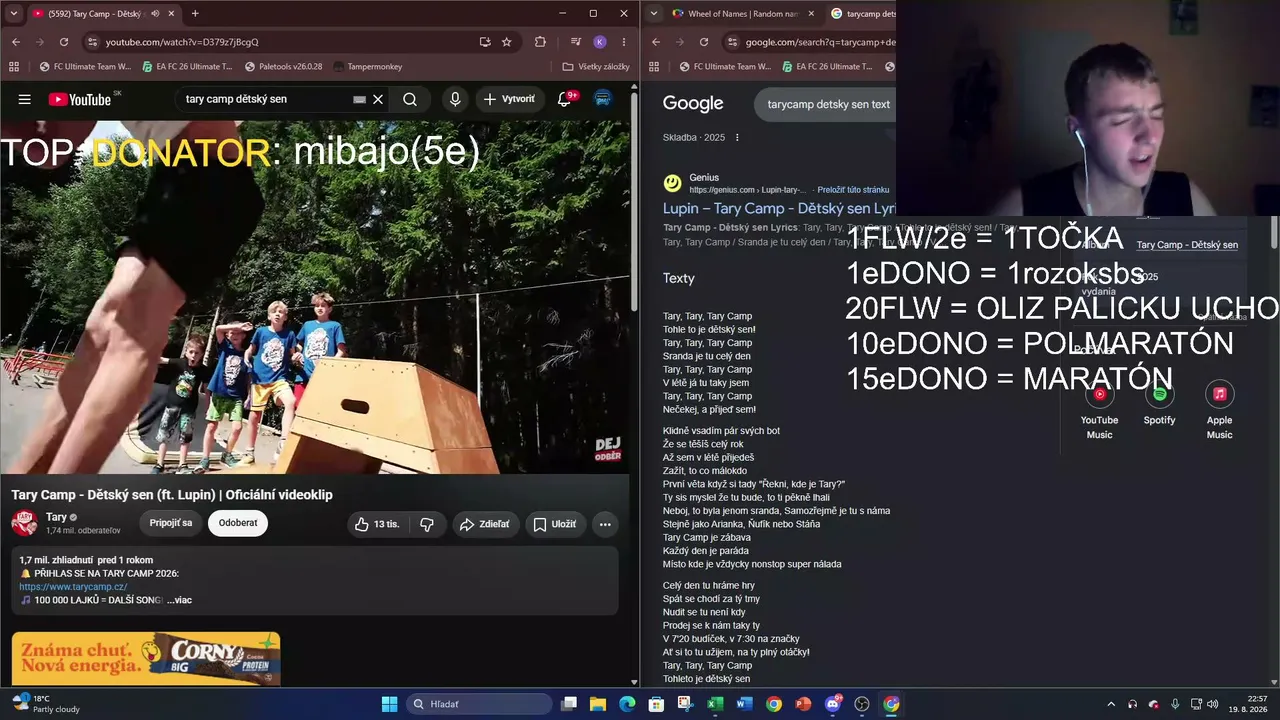This screenshot has height=720, width=1280.
Task: Like the Tary Camp video
Action: click(376, 524)
